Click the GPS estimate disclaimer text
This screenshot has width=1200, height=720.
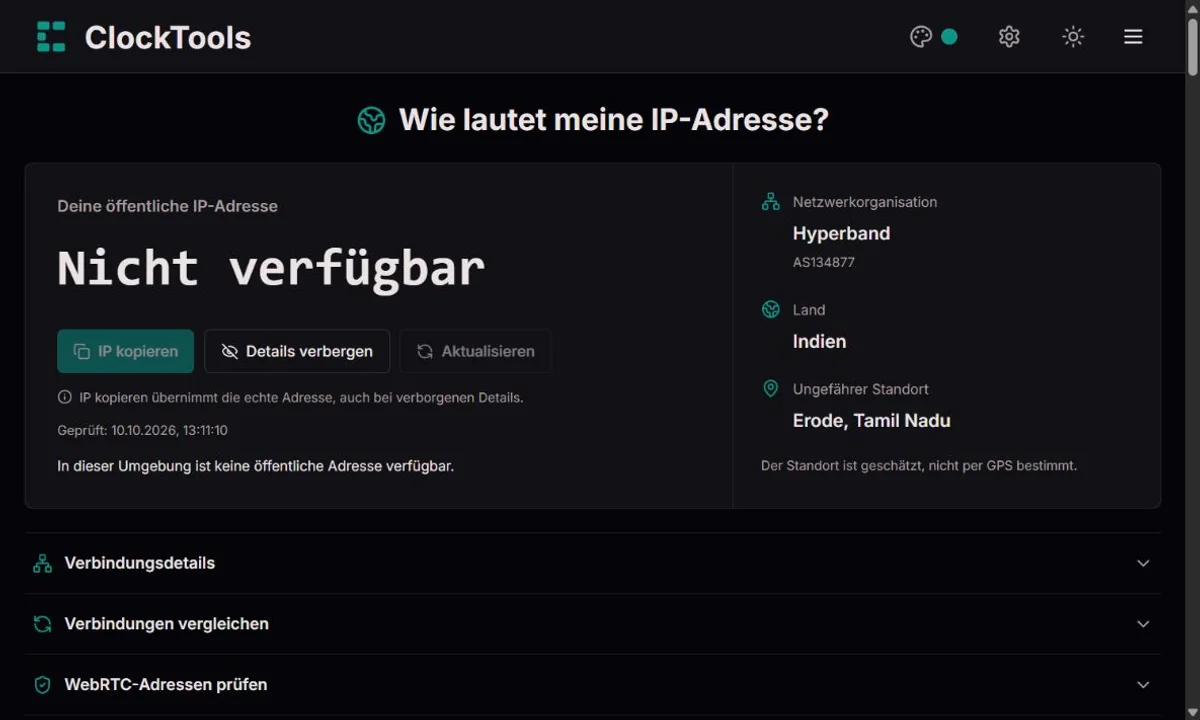point(919,465)
